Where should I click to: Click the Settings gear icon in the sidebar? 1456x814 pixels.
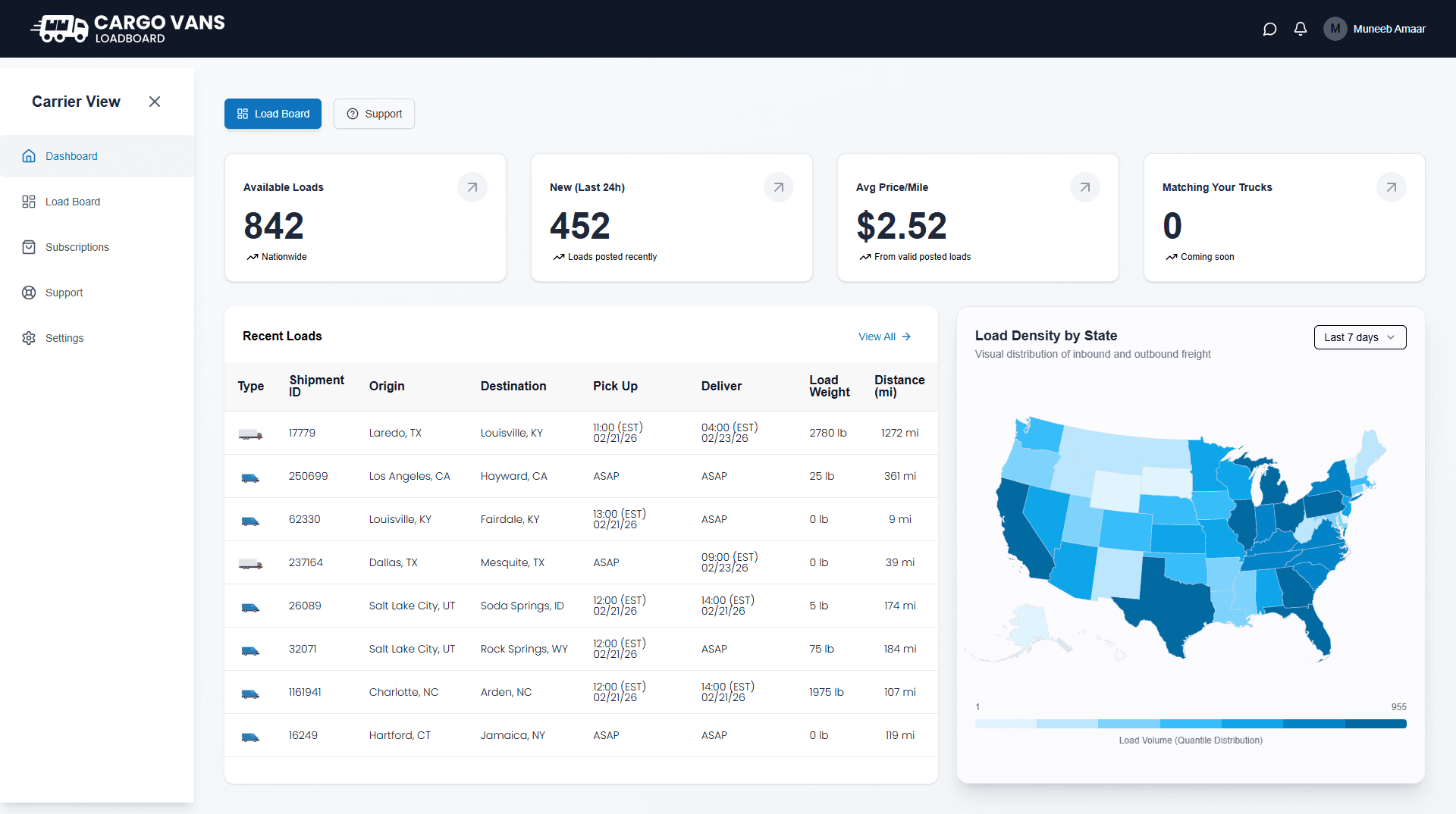28,338
